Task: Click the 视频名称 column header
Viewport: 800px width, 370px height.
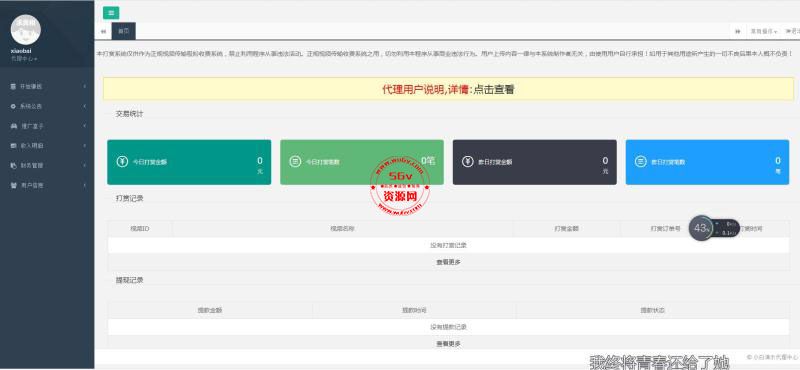Action: point(342,229)
